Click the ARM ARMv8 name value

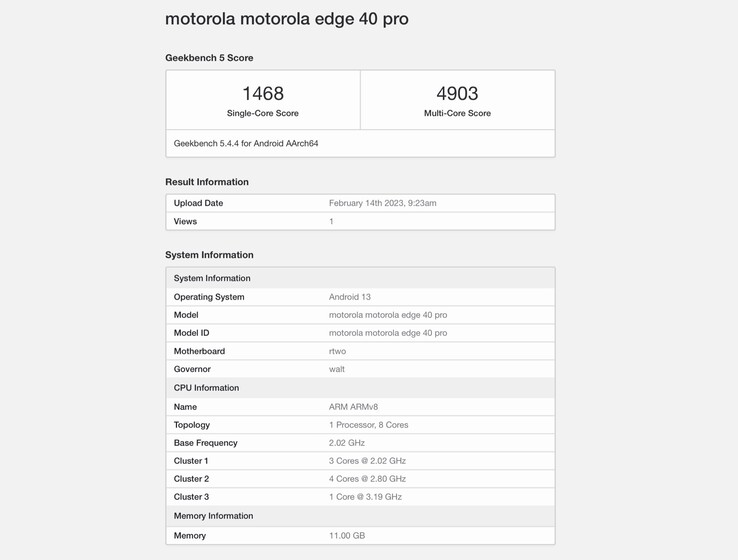[353, 407]
